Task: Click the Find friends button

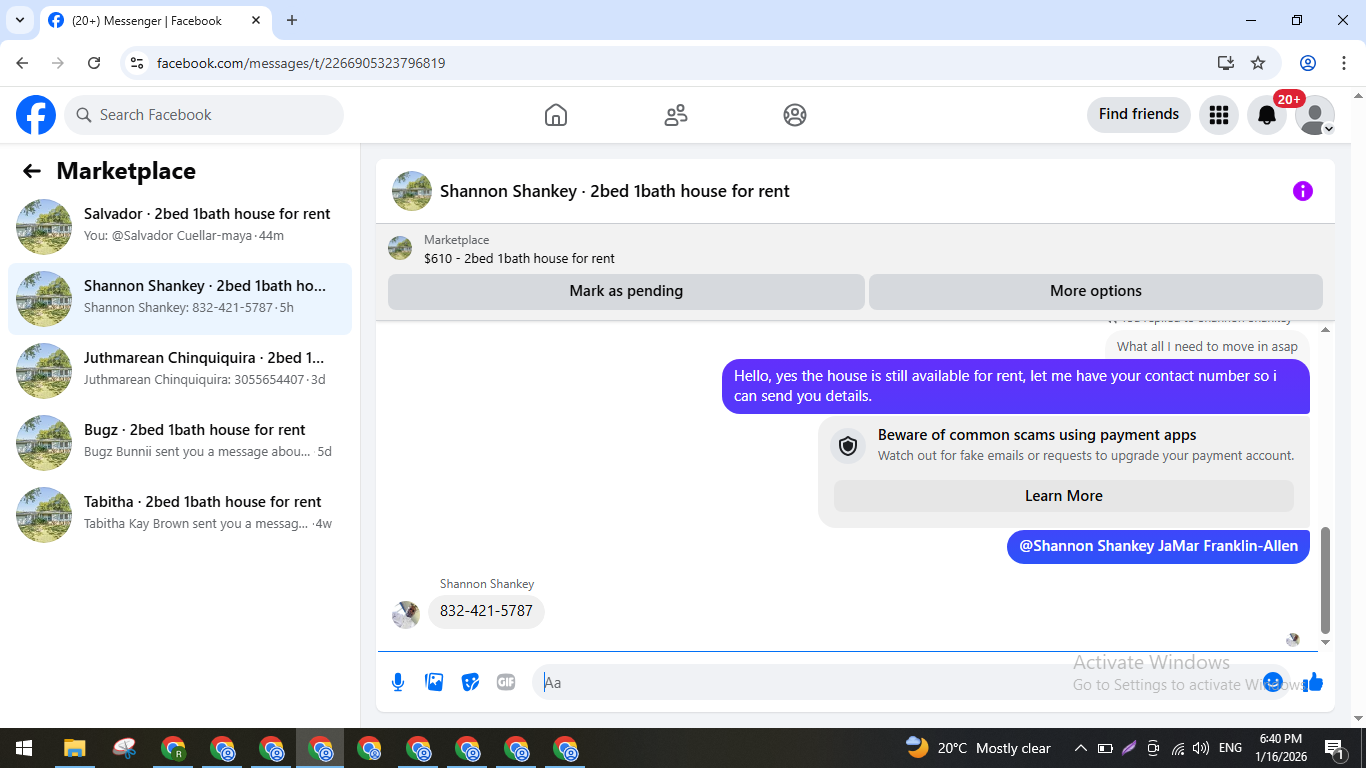Action: pos(1139,114)
